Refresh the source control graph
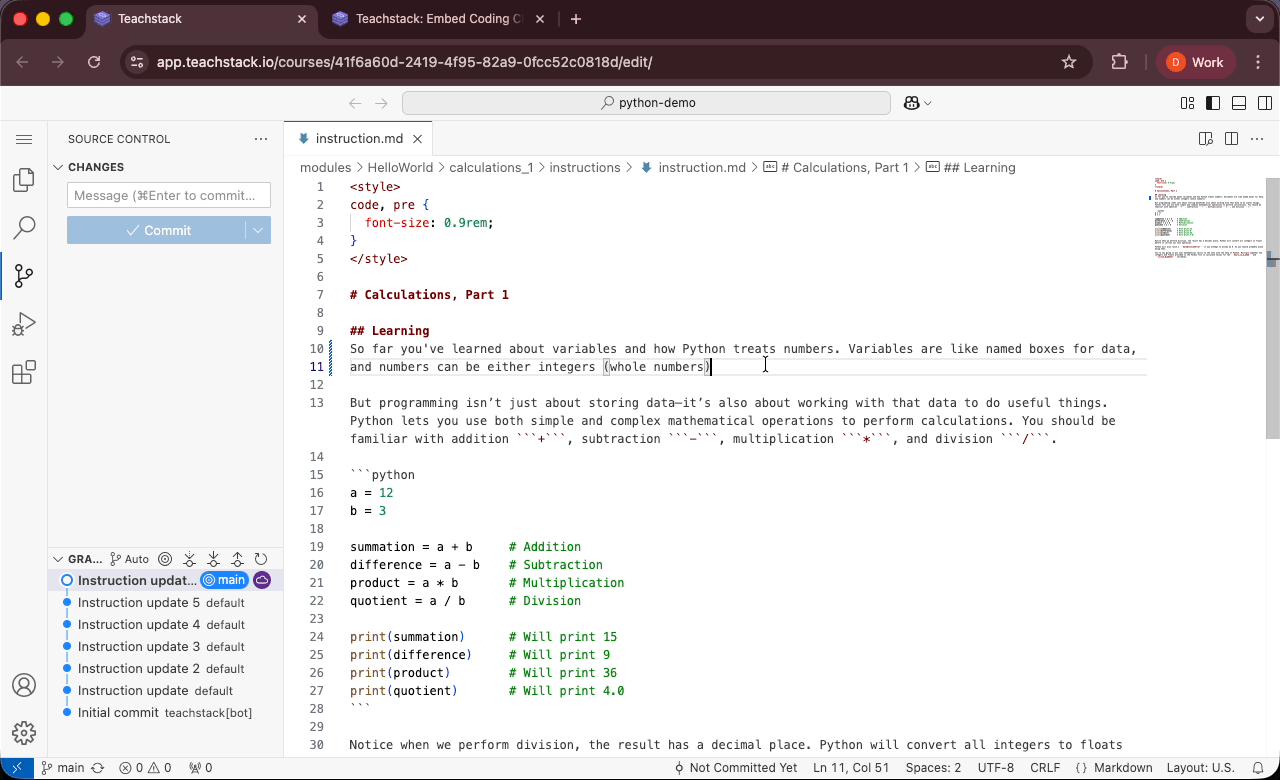1280x780 pixels. [x=261, y=559]
